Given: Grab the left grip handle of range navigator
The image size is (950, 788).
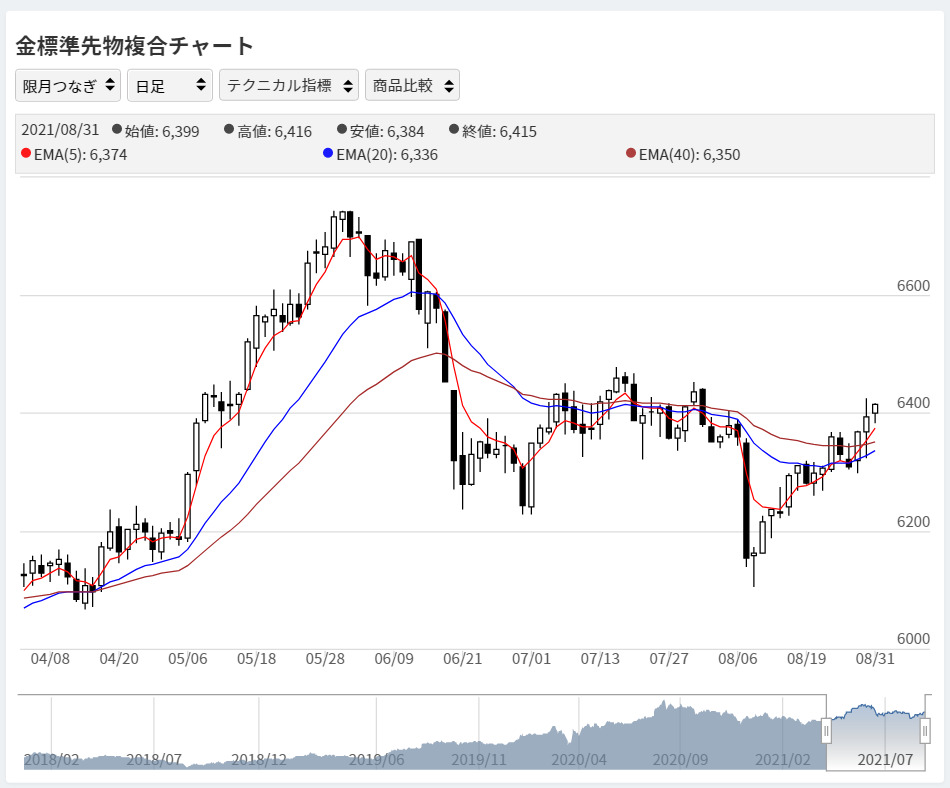Looking at the screenshot, I should pyautogui.click(x=826, y=732).
